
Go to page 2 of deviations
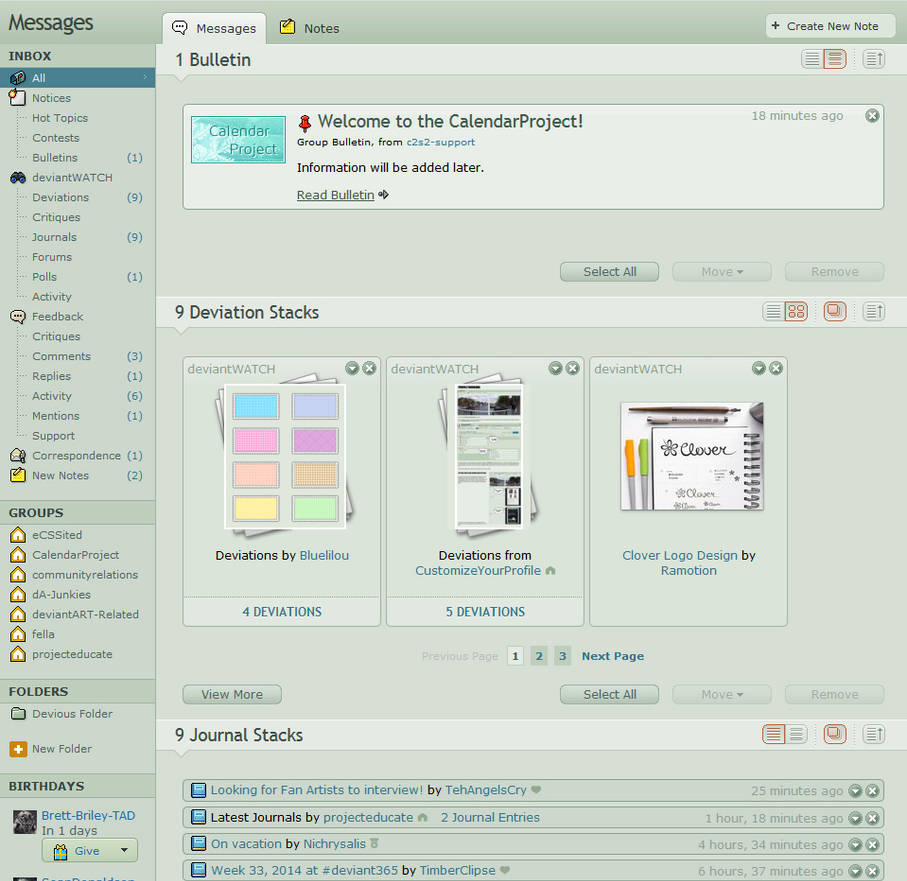pyautogui.click(x=539, y=656)
